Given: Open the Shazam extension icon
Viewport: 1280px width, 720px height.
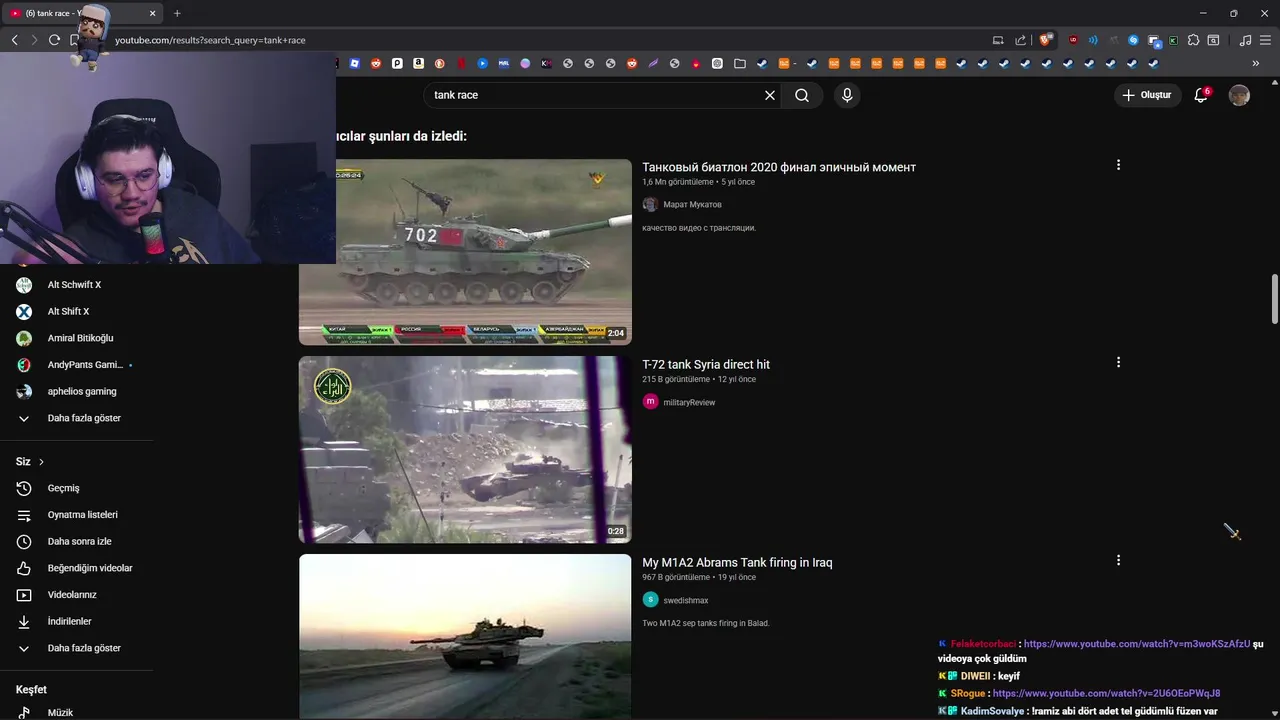Looking at the screenshot, I should (x=1133, y=40).
